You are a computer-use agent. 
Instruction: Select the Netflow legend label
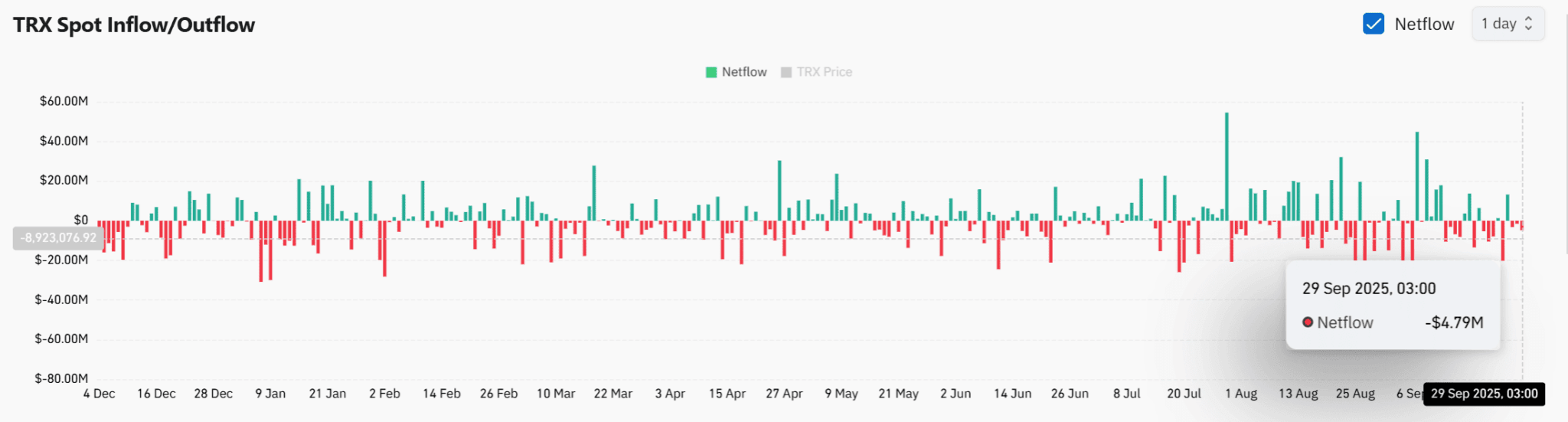click(x=744, y=72)
